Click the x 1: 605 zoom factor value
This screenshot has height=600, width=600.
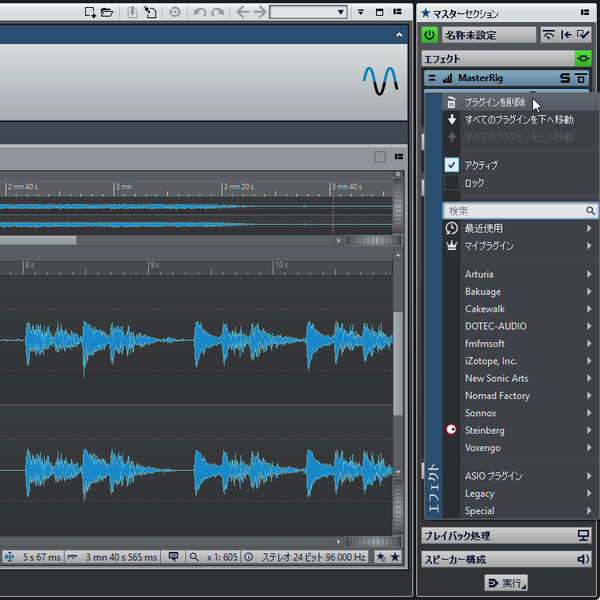click(222, 557)
